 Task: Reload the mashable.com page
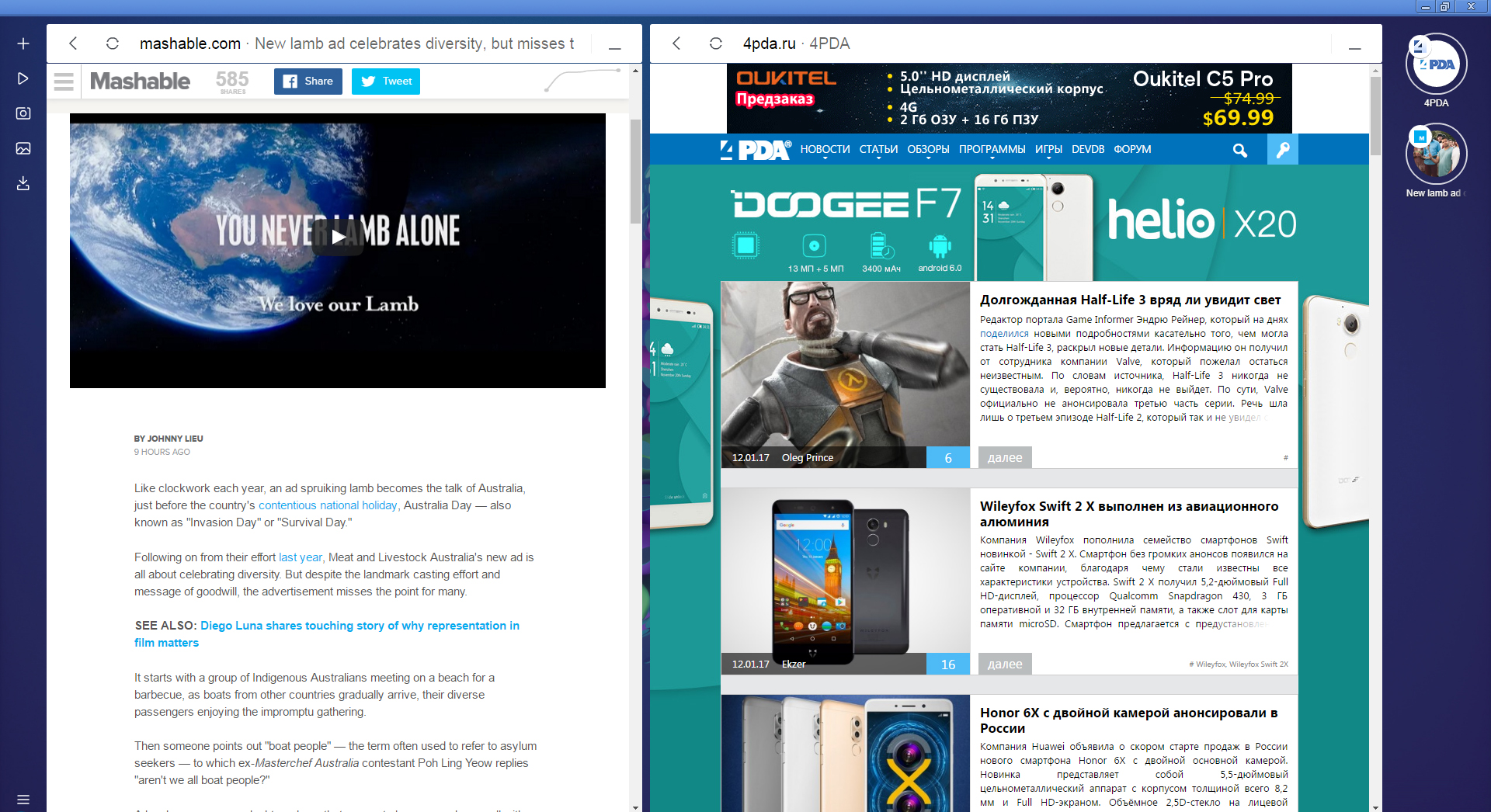pos(113,43)
